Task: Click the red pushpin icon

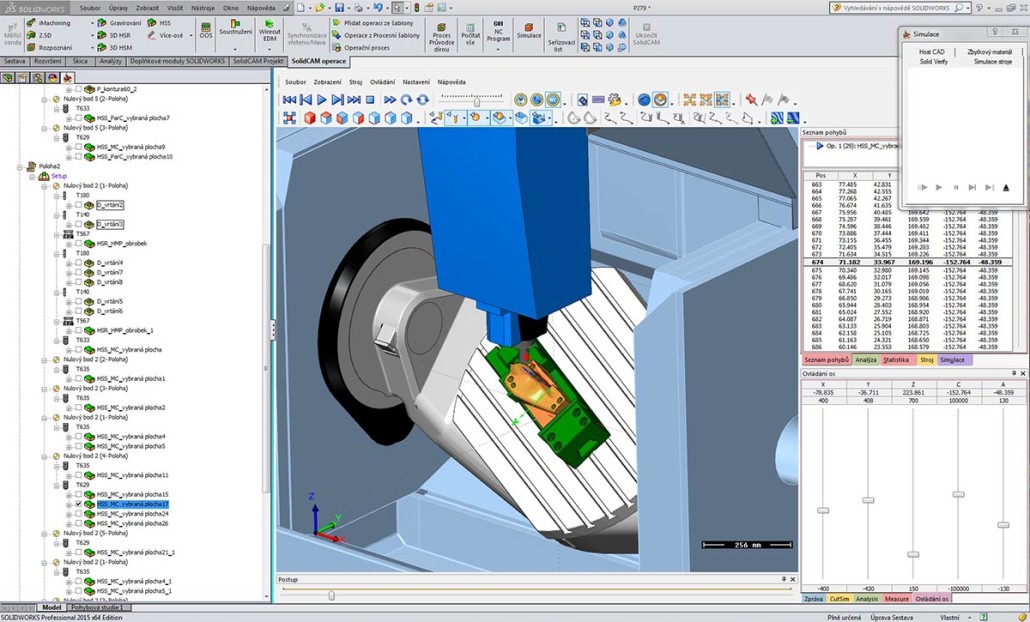Action: (751, 100)
